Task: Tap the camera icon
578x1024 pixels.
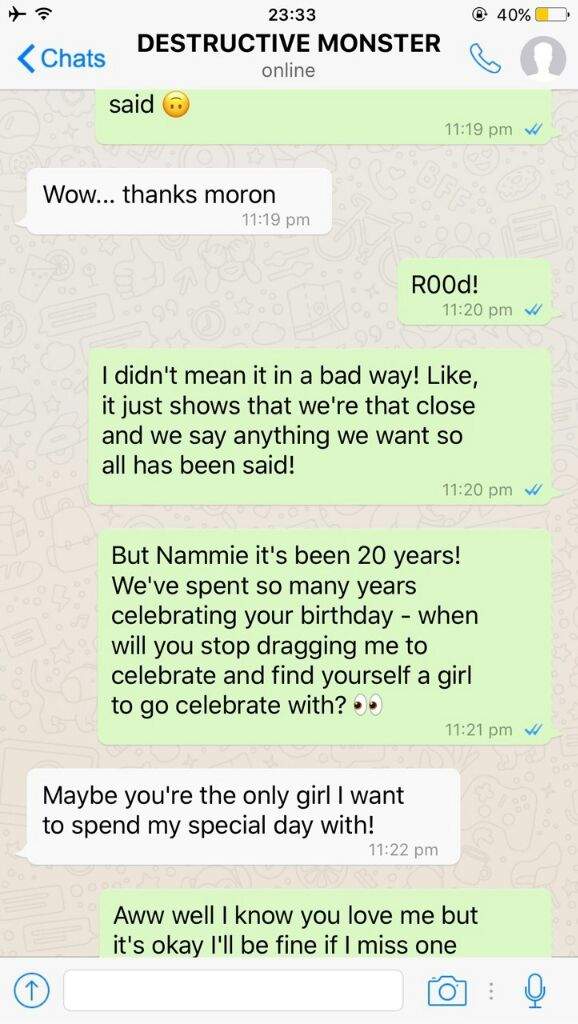Action: click(447, 991)
